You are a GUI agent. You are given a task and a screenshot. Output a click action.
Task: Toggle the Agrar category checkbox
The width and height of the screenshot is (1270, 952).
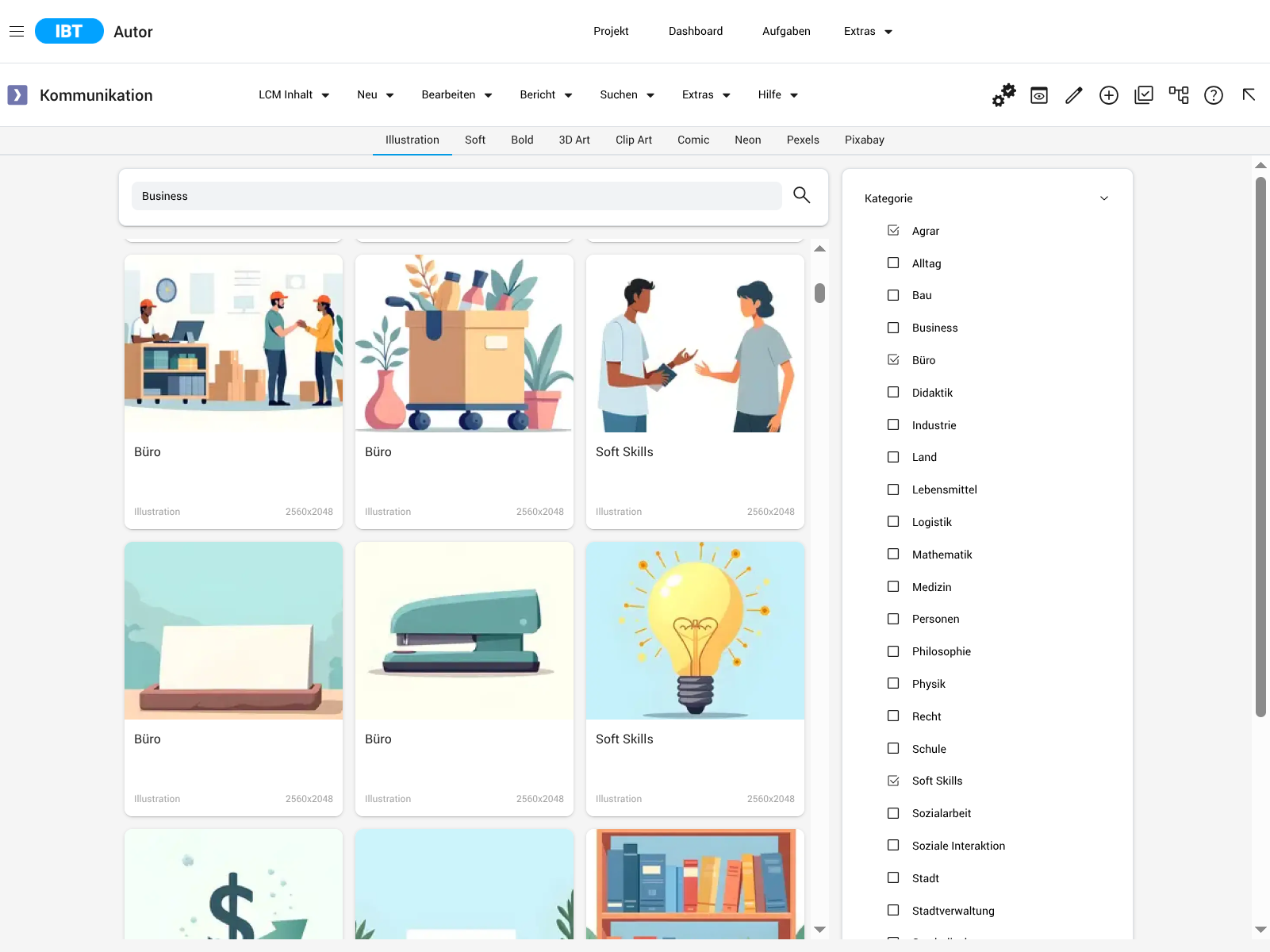(x=893, y=230)
